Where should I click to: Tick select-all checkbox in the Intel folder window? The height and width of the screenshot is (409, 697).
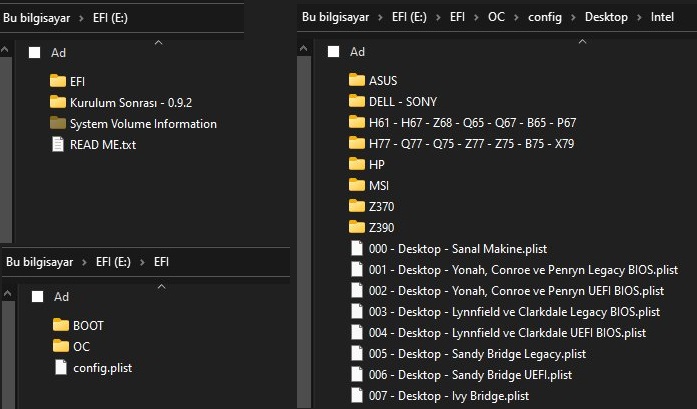click(x=333, y=52)
